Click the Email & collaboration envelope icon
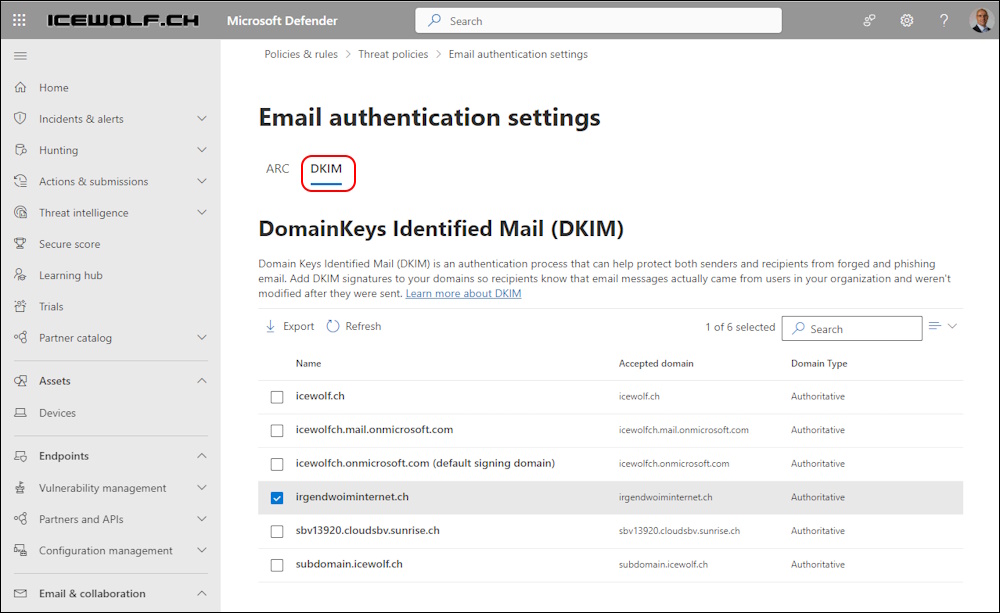Screen dimensions: 1000x613 tap(20, 593)
